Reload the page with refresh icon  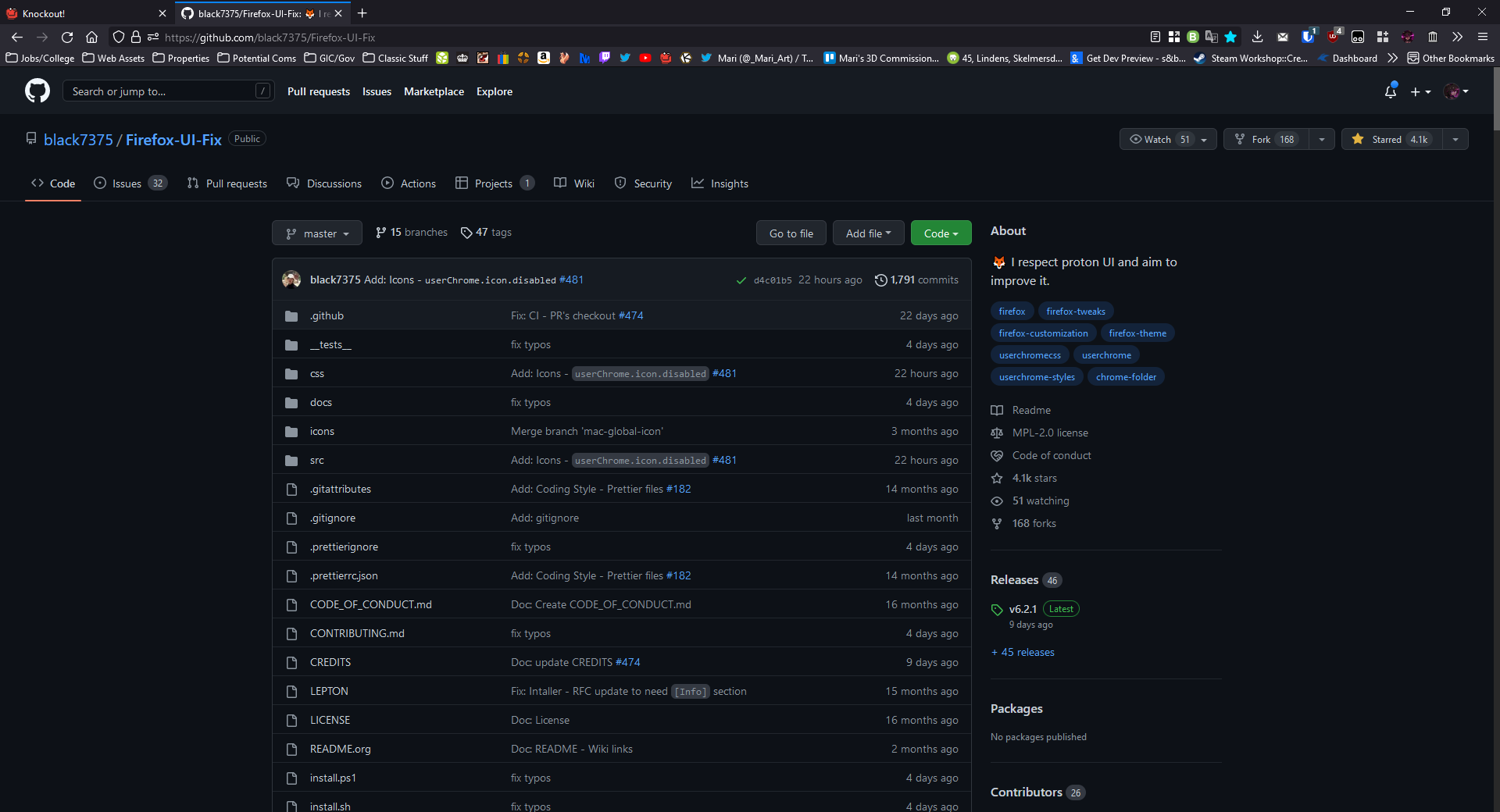pyautogui.click(x=67, y=37)
